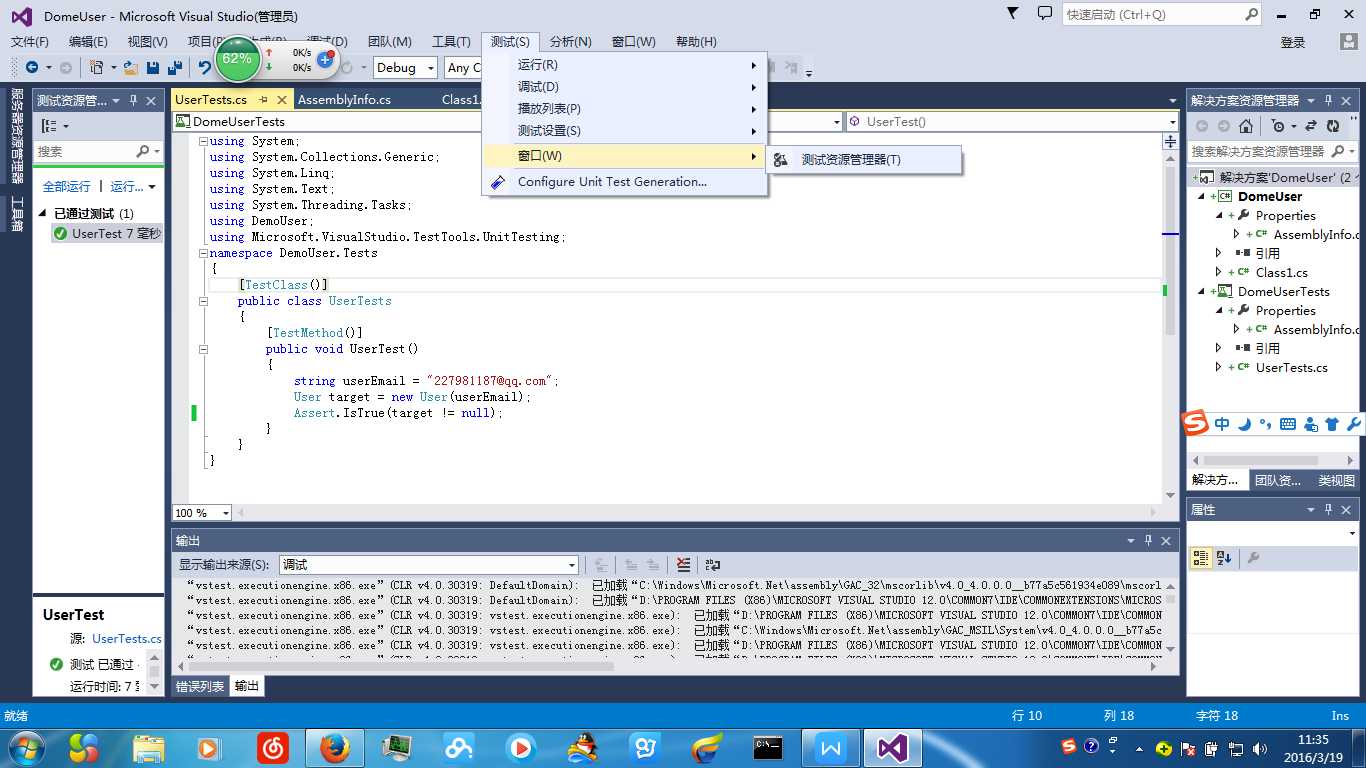Click the Solution Explorer search magnifier
Viewport: 1366px width, 768px height.
1337,151
